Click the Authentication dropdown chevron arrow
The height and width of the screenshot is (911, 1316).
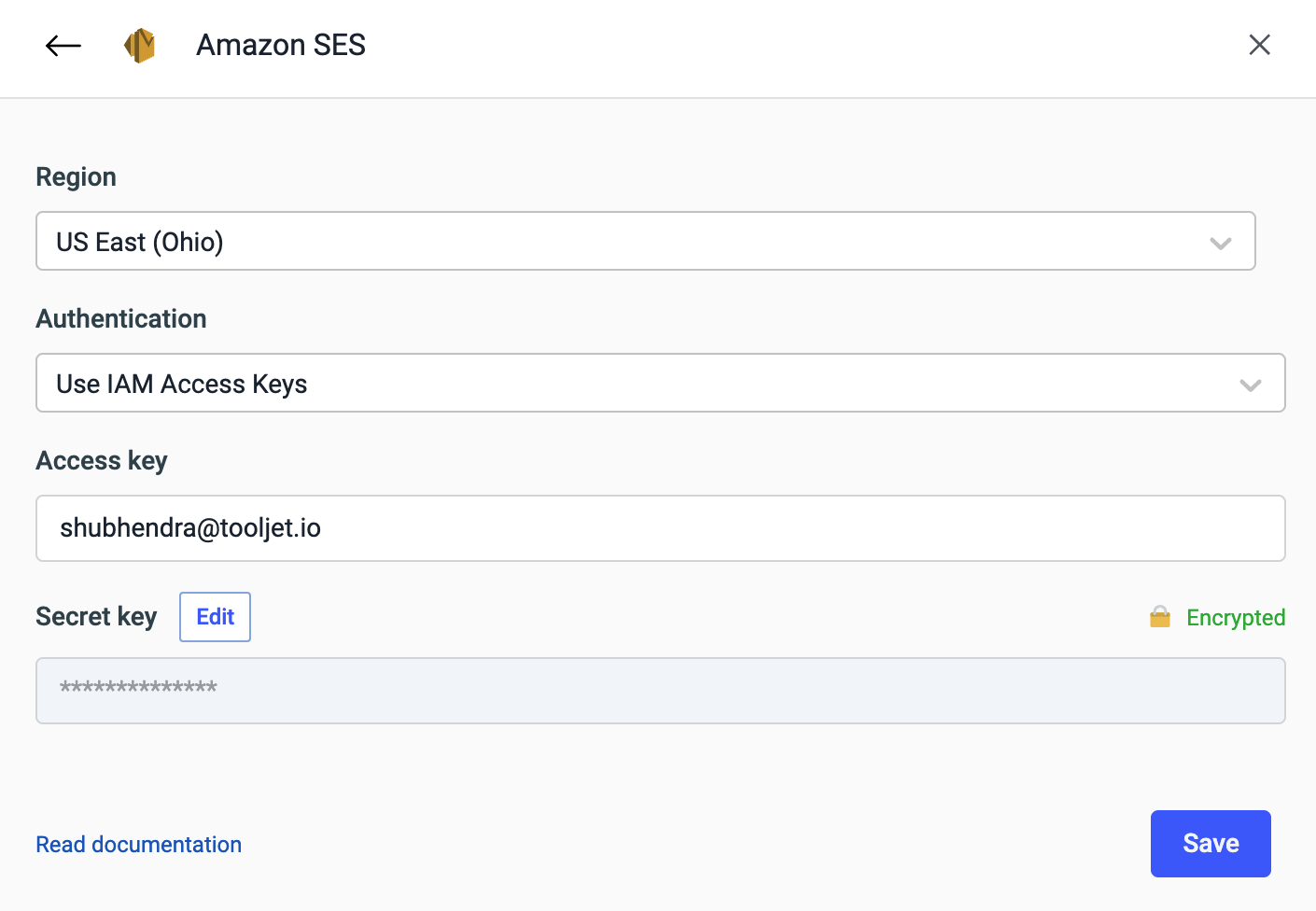1250,385
